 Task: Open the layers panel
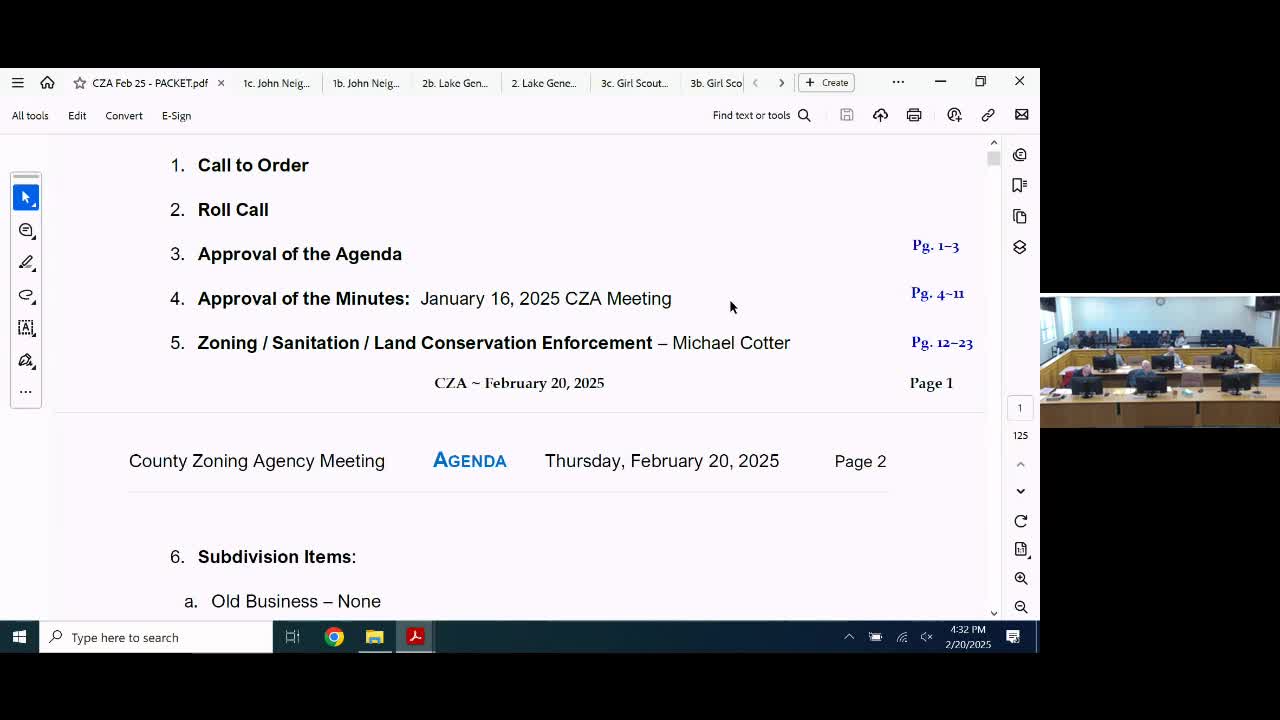[1019, 247]
